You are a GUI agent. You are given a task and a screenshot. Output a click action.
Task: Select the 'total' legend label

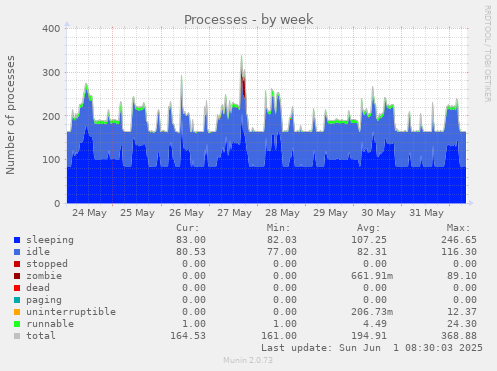41,336
